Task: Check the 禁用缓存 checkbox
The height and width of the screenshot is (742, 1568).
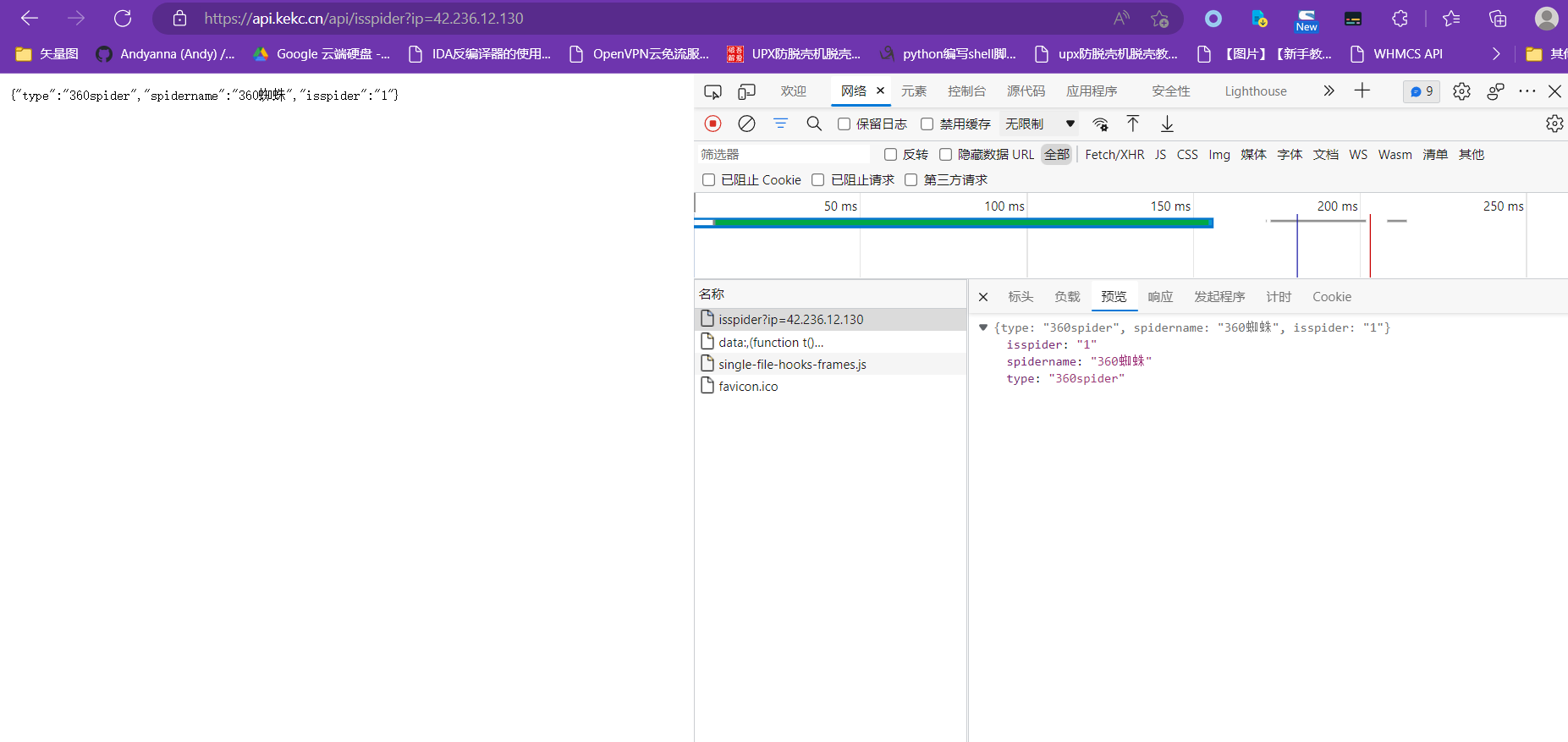Action: point(927,124)
